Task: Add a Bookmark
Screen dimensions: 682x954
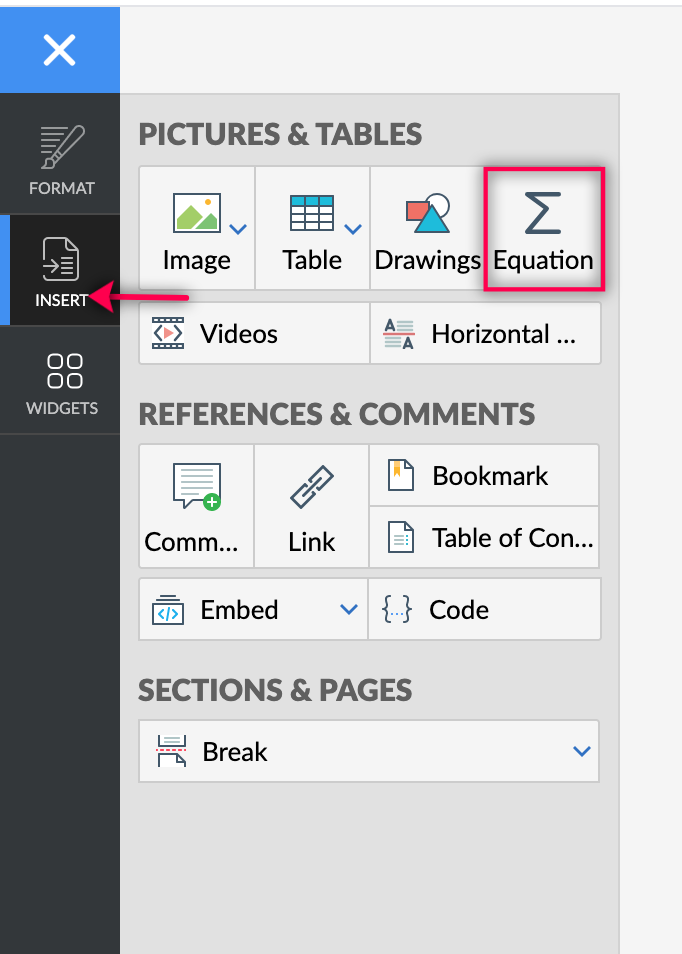Action: (484, 476)
